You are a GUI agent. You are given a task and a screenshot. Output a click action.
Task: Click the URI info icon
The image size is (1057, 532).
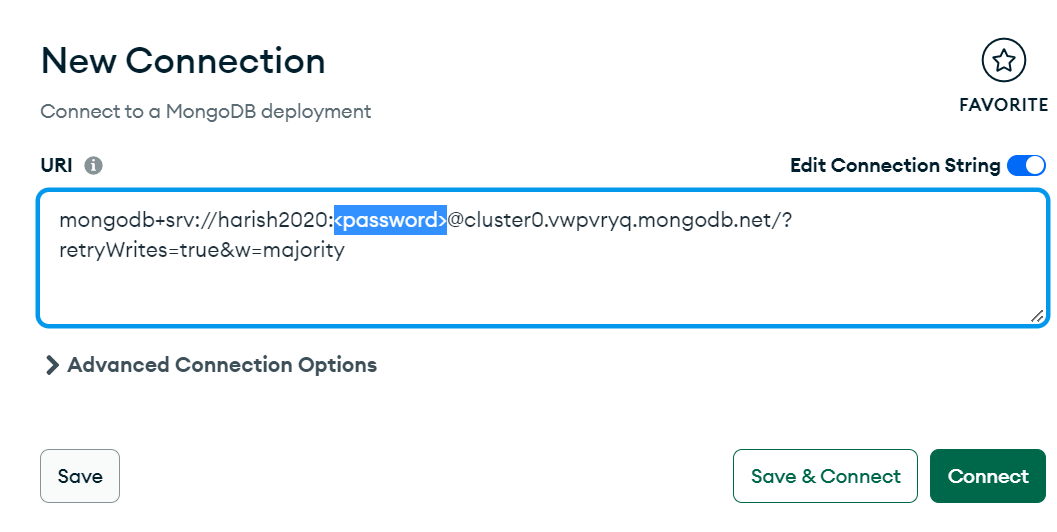tap(94, 166)
